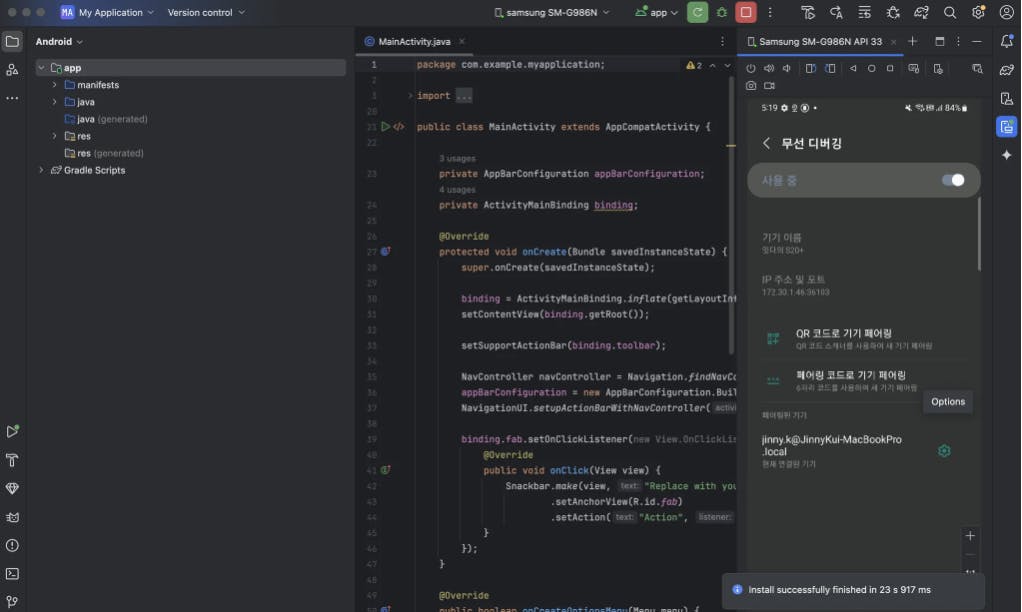Open the editor tabs kebab menu
This screenshot has height=612, width=1022.
[x=722, y=42]
